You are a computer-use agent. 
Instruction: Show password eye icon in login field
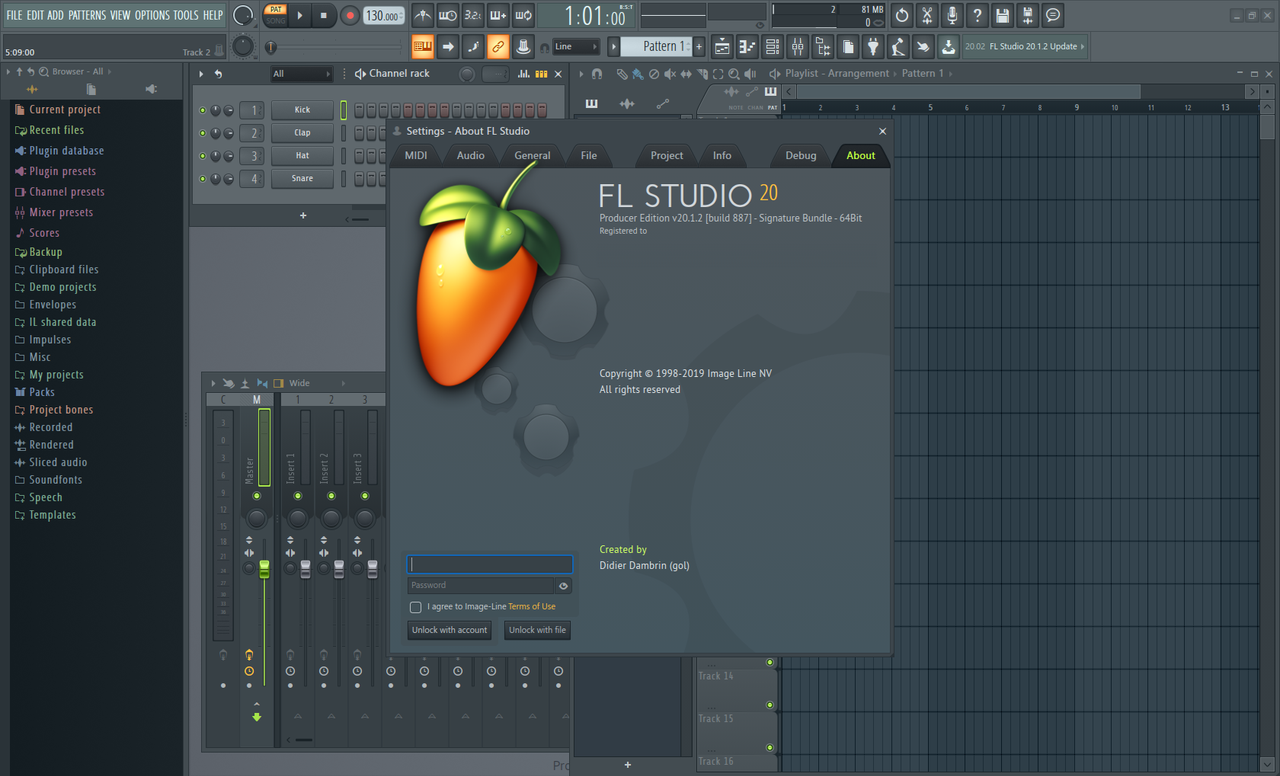pos(563,586)
